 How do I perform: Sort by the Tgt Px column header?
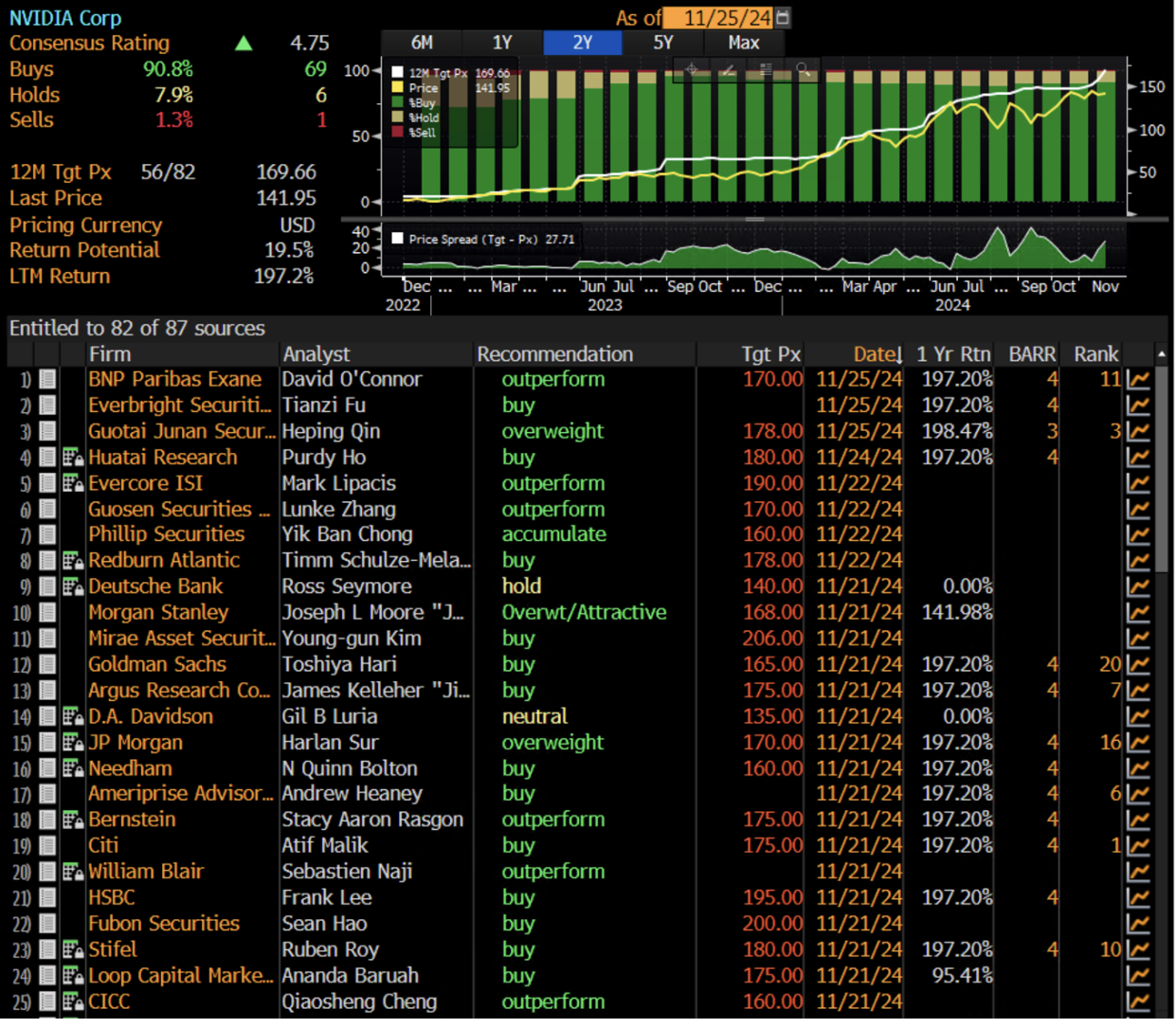coord(771,354)
